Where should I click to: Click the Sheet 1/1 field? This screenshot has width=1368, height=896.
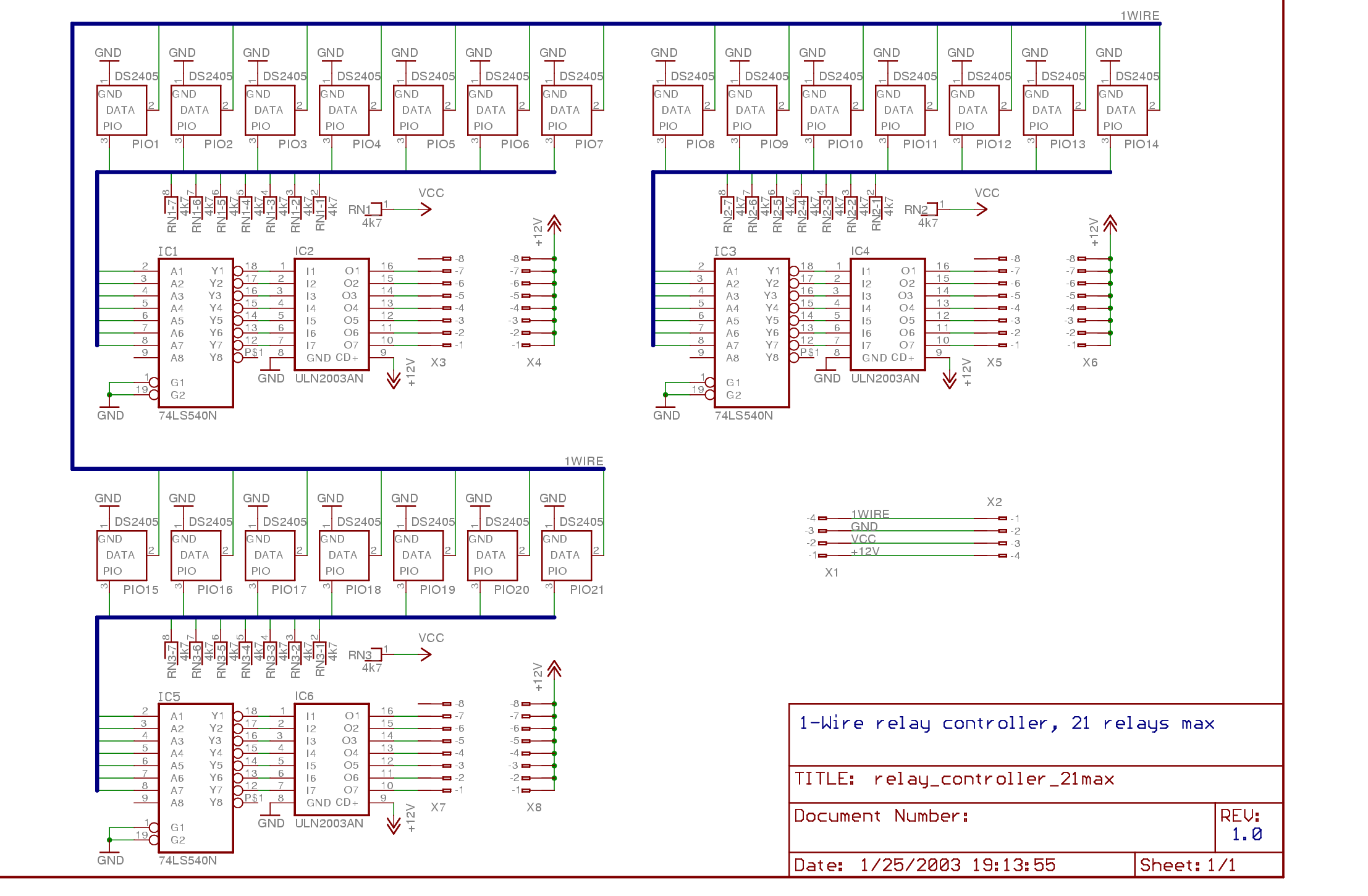[1188, 865]
